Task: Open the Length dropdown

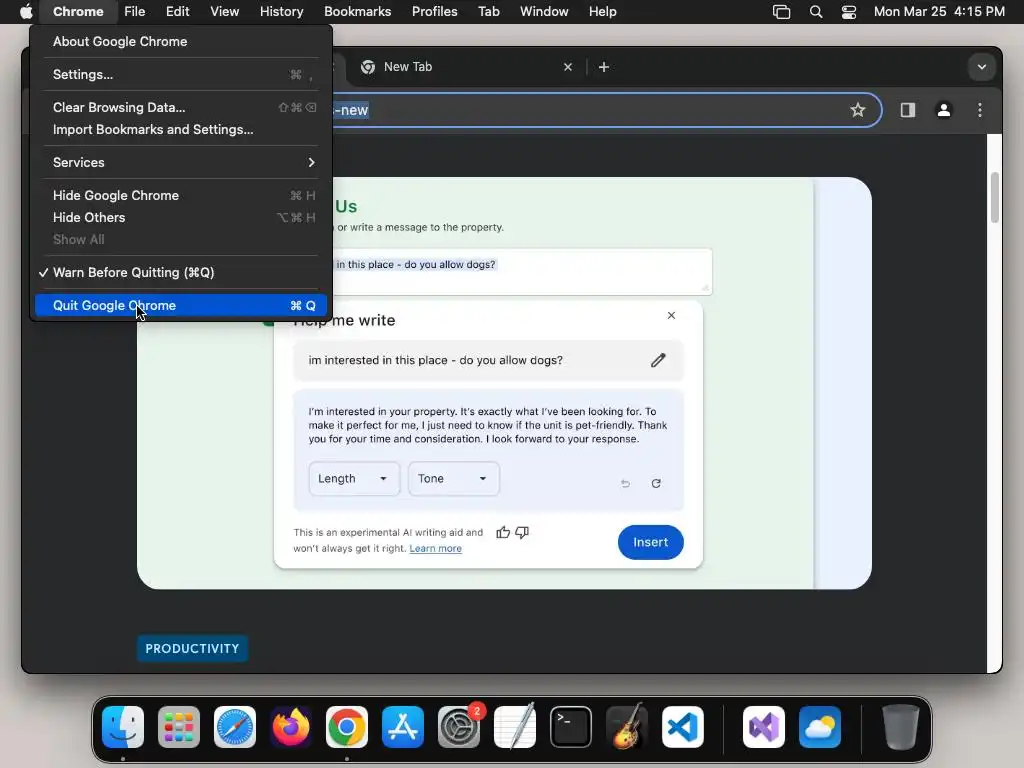Action: 354,479
